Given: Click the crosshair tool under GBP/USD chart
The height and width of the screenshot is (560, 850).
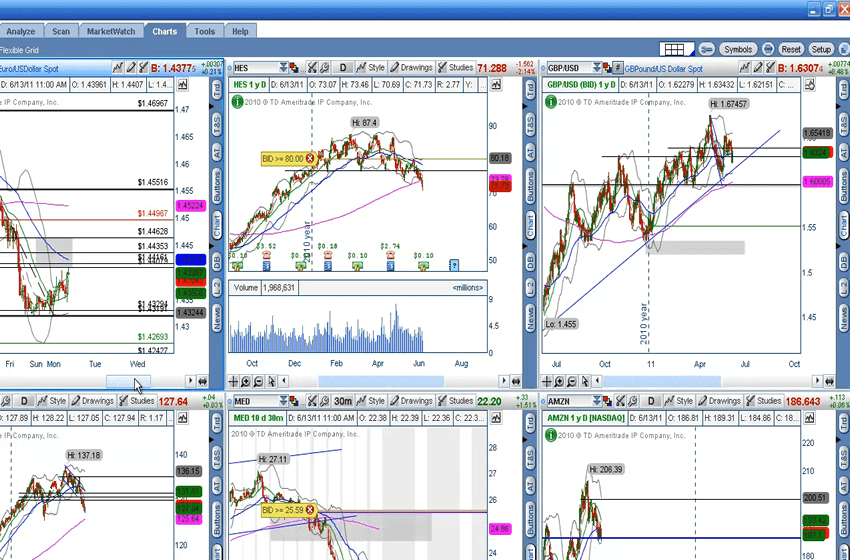Looking at the screenshot, I should point(546,382).
